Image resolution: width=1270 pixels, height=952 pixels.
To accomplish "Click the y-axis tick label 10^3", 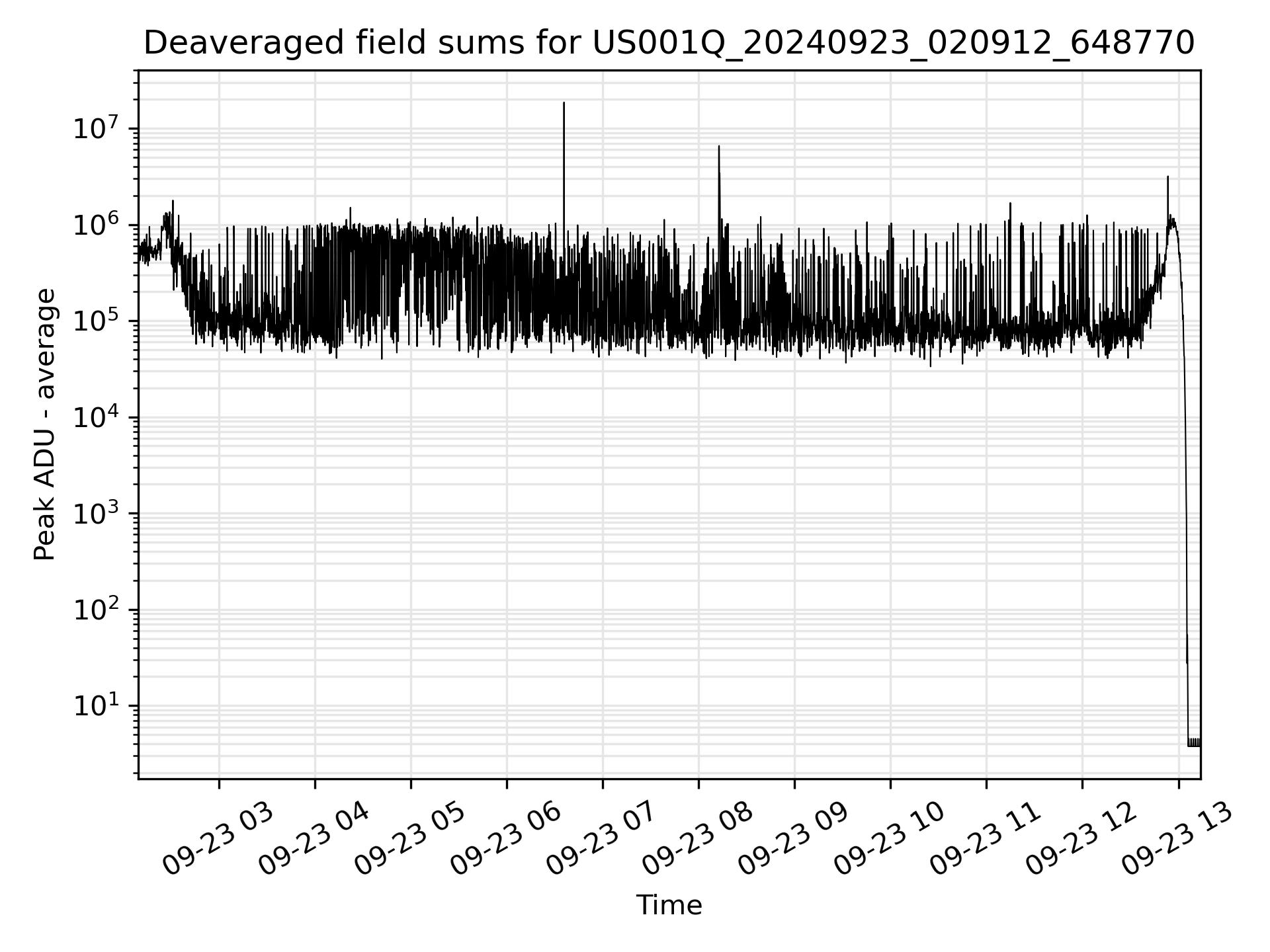I will coord(96,512).
